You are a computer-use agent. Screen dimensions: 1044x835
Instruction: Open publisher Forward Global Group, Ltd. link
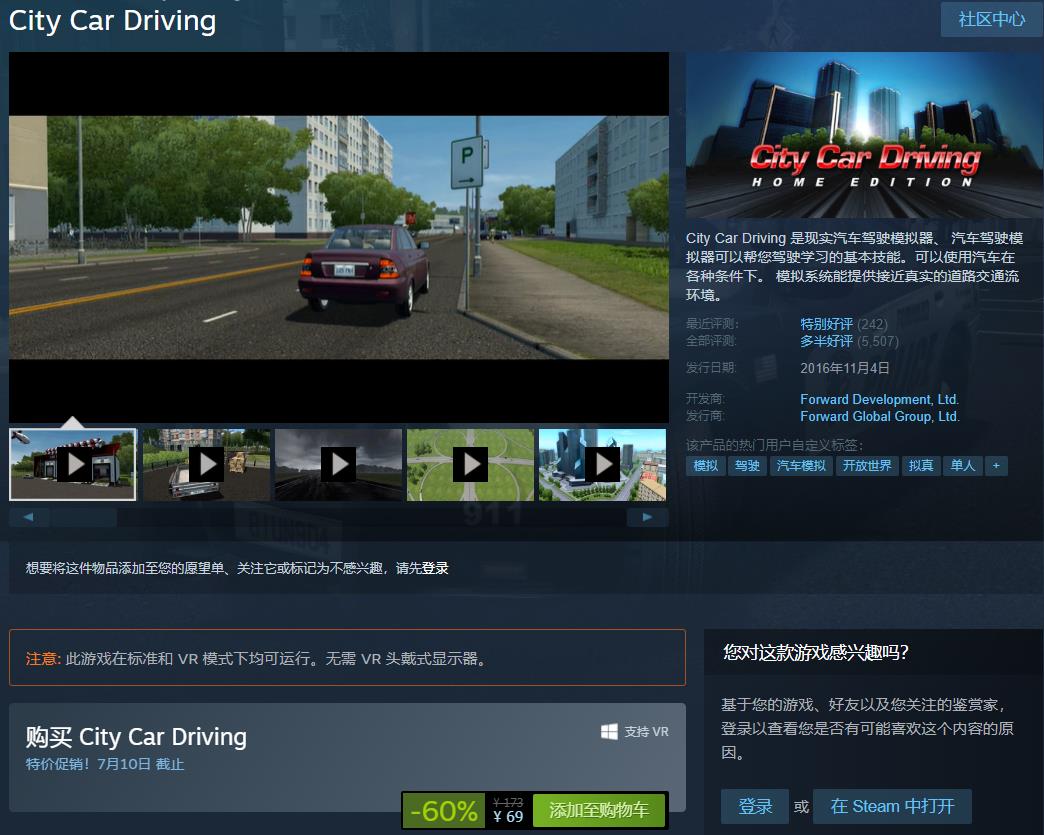click(x=880, y=416)
